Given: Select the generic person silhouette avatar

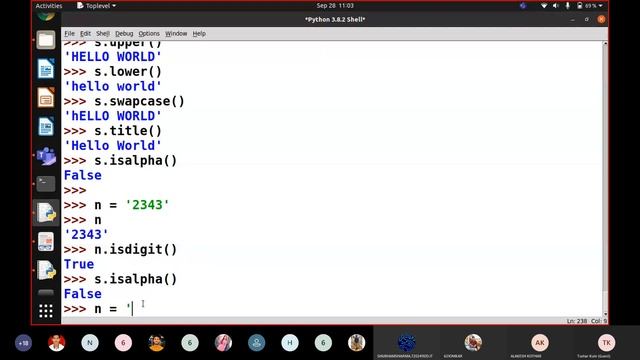Looking at the screenshot, I should pyautogui.click(x=256, y=343).
